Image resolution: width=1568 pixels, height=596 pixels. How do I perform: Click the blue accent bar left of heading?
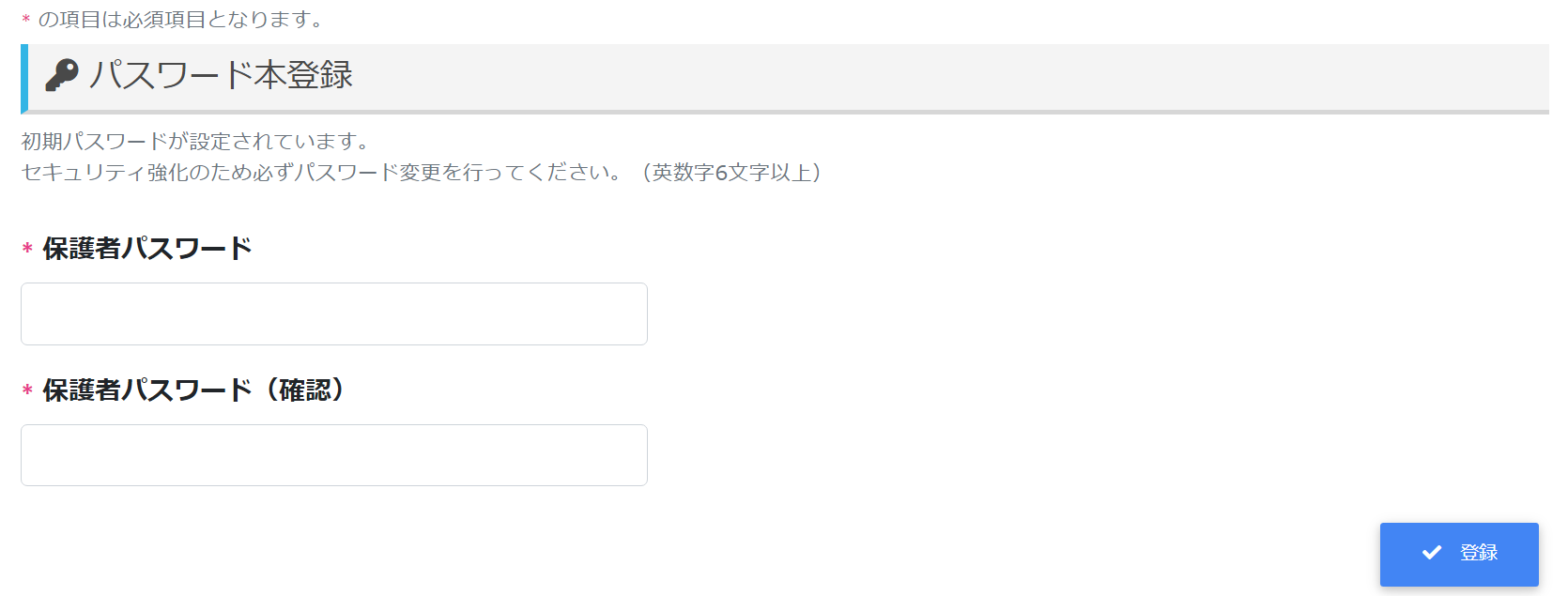[24, 78]
